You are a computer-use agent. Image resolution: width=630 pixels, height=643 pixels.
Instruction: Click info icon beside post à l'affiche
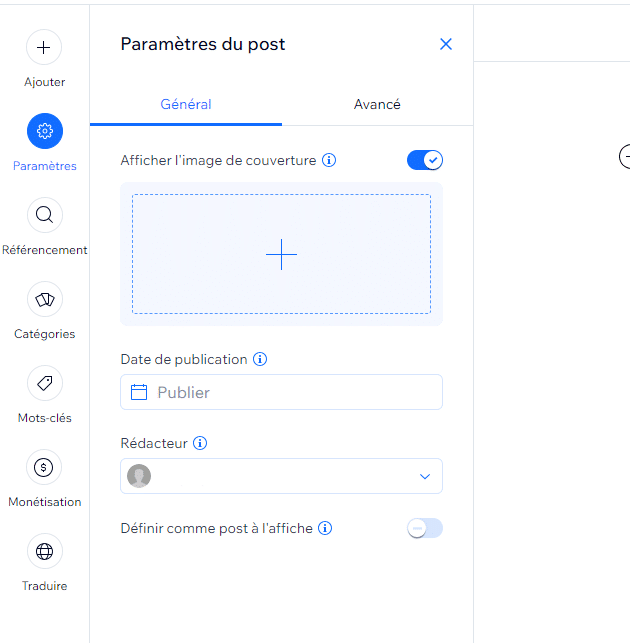325,528
